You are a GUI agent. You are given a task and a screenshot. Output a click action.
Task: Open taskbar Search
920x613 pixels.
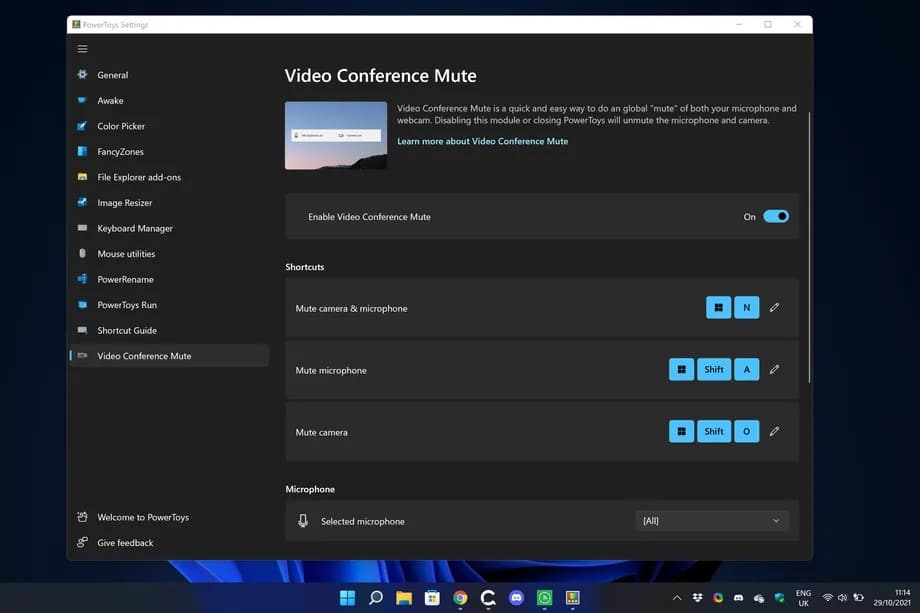tap(376, 598)
